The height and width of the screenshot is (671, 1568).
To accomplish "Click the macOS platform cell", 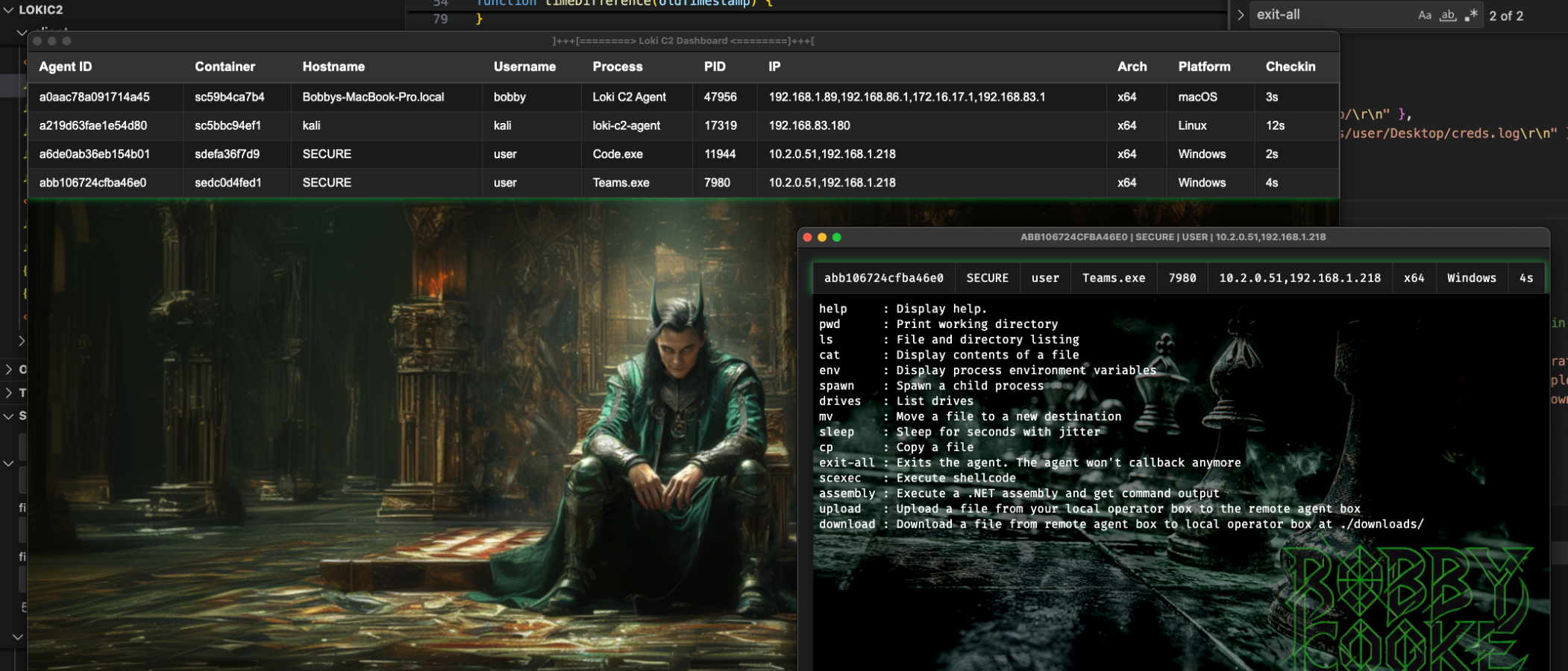I will 1197,97.
